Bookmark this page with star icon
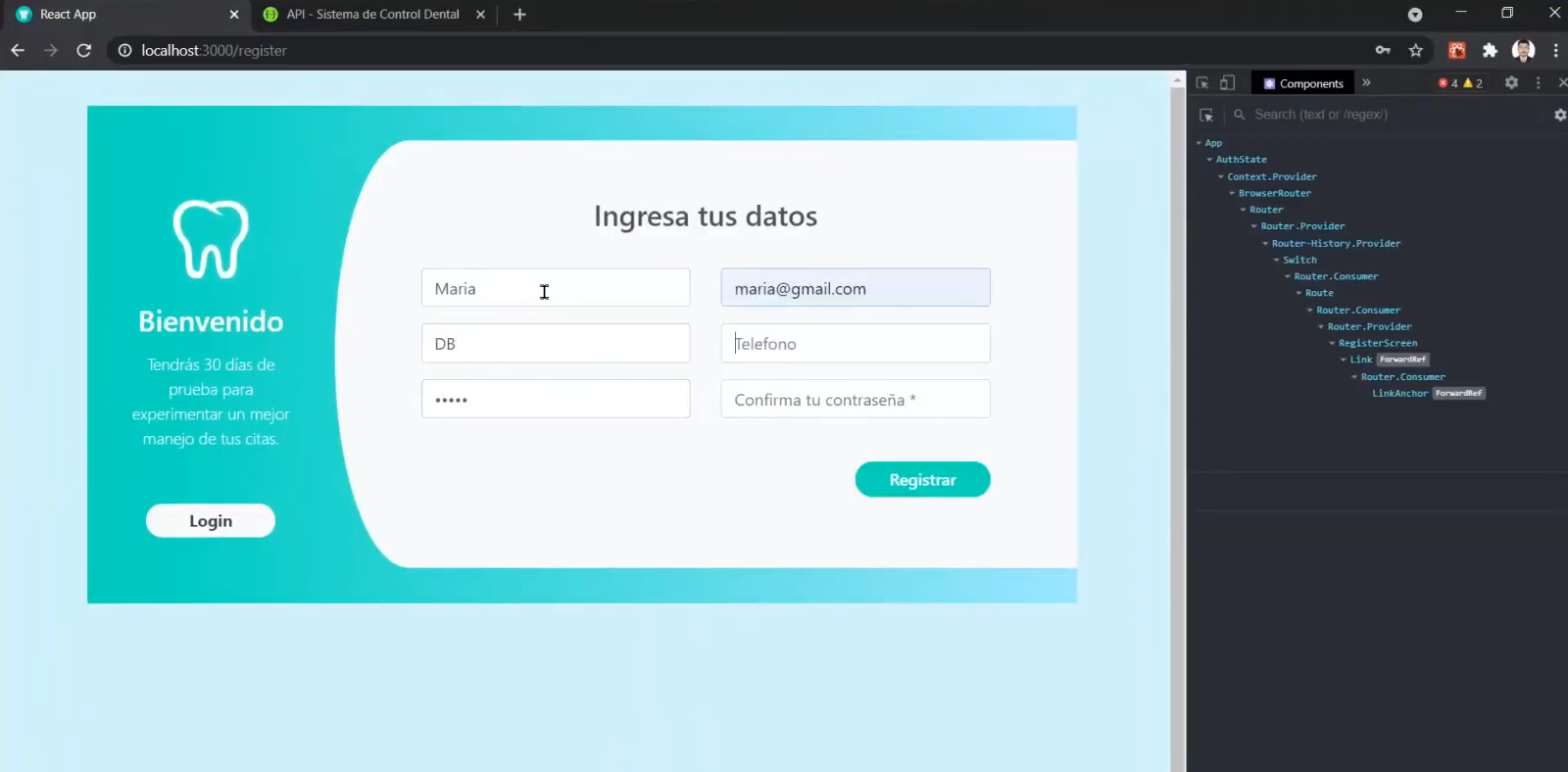Screen dimensions: 1568x772 1415,50
